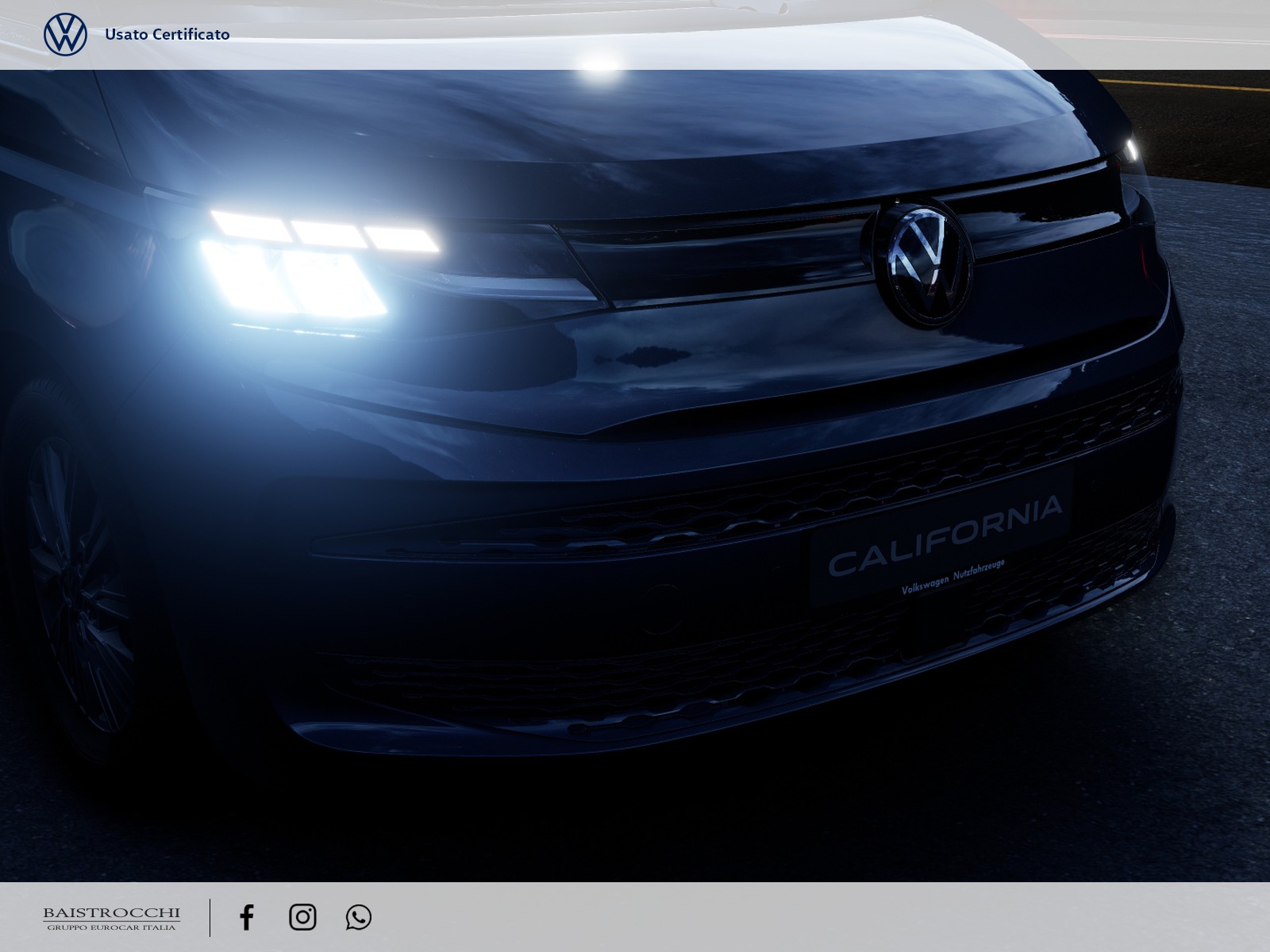Image resolution: width=1270 pixels, height=952 pixels.
Task: Click the dark grille bar left of emblem
Action: click(714, 254)
